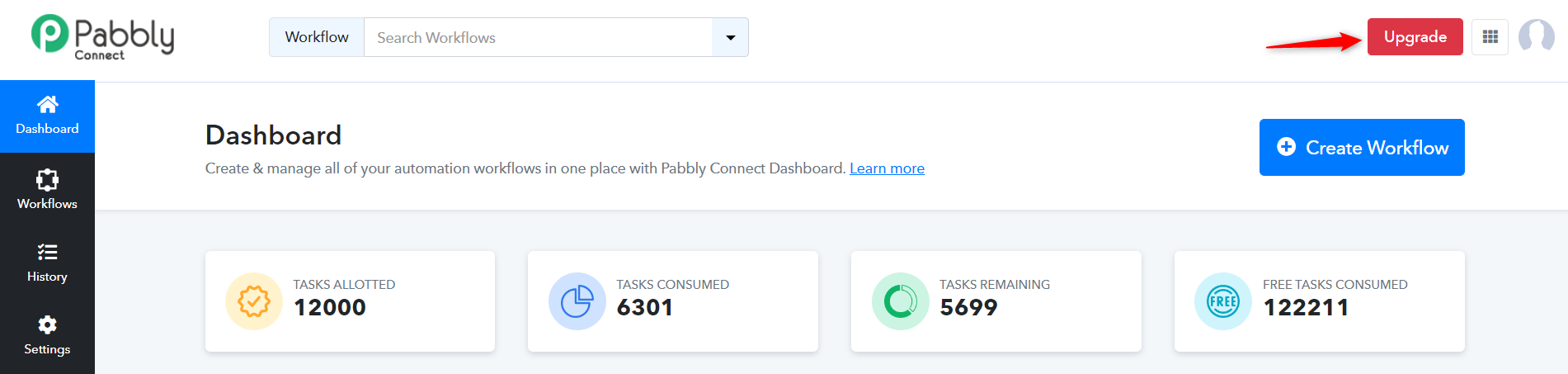Follow the Learn more link
Image resolution: width=1568 pixels, height=374 pixels.
tap(887, 168)
